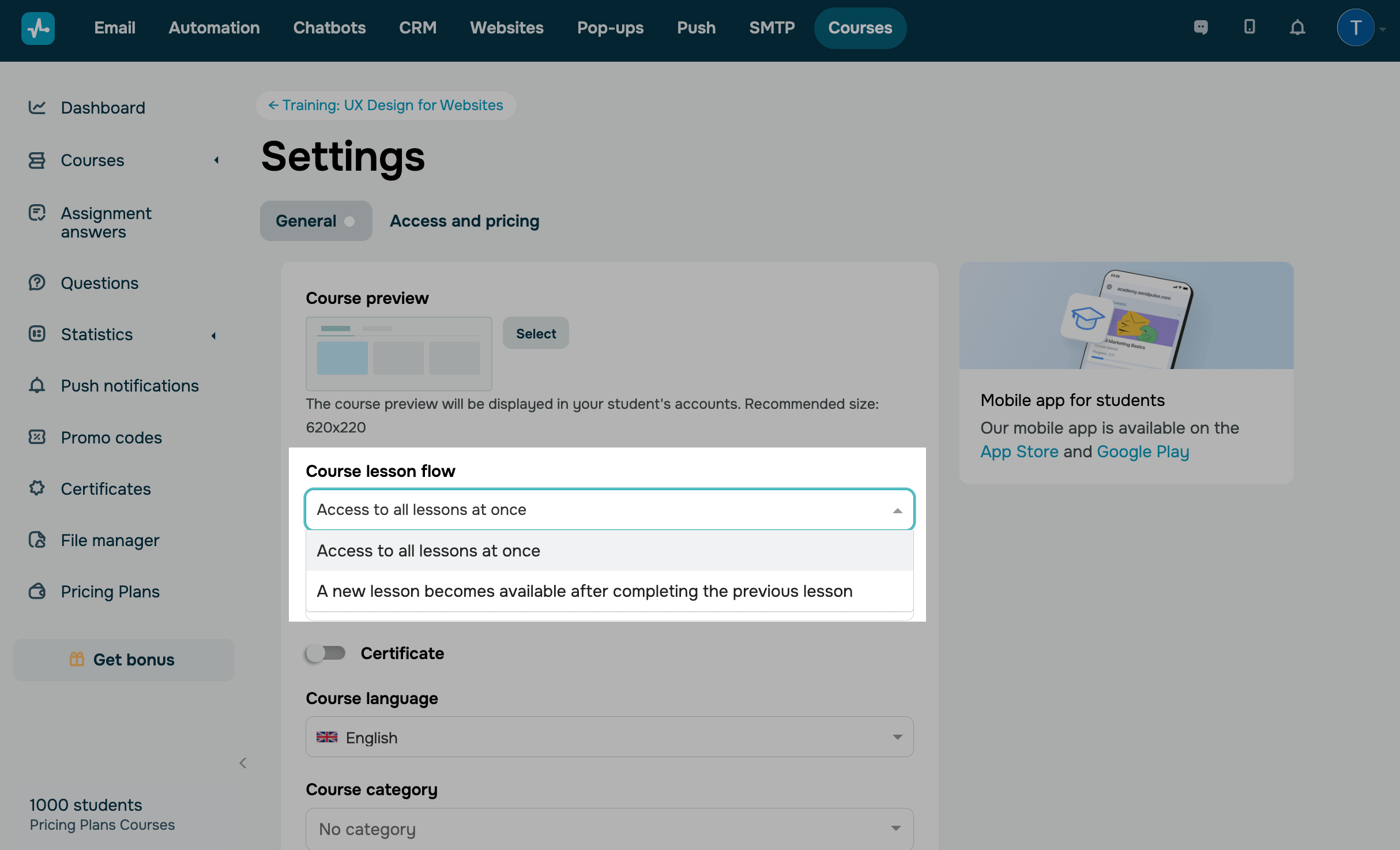Click the File manager icon
Viewport: 1400px width, 850px height.
click(37, 540)
